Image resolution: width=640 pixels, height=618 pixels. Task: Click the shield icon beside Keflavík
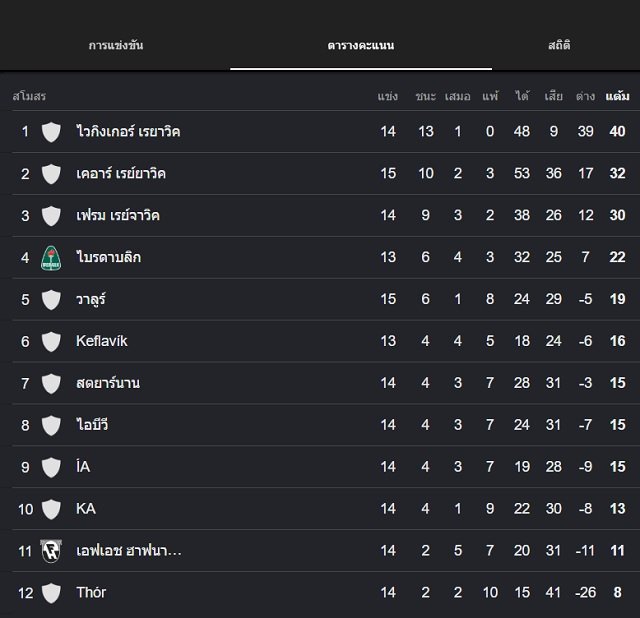coord(51,342)
